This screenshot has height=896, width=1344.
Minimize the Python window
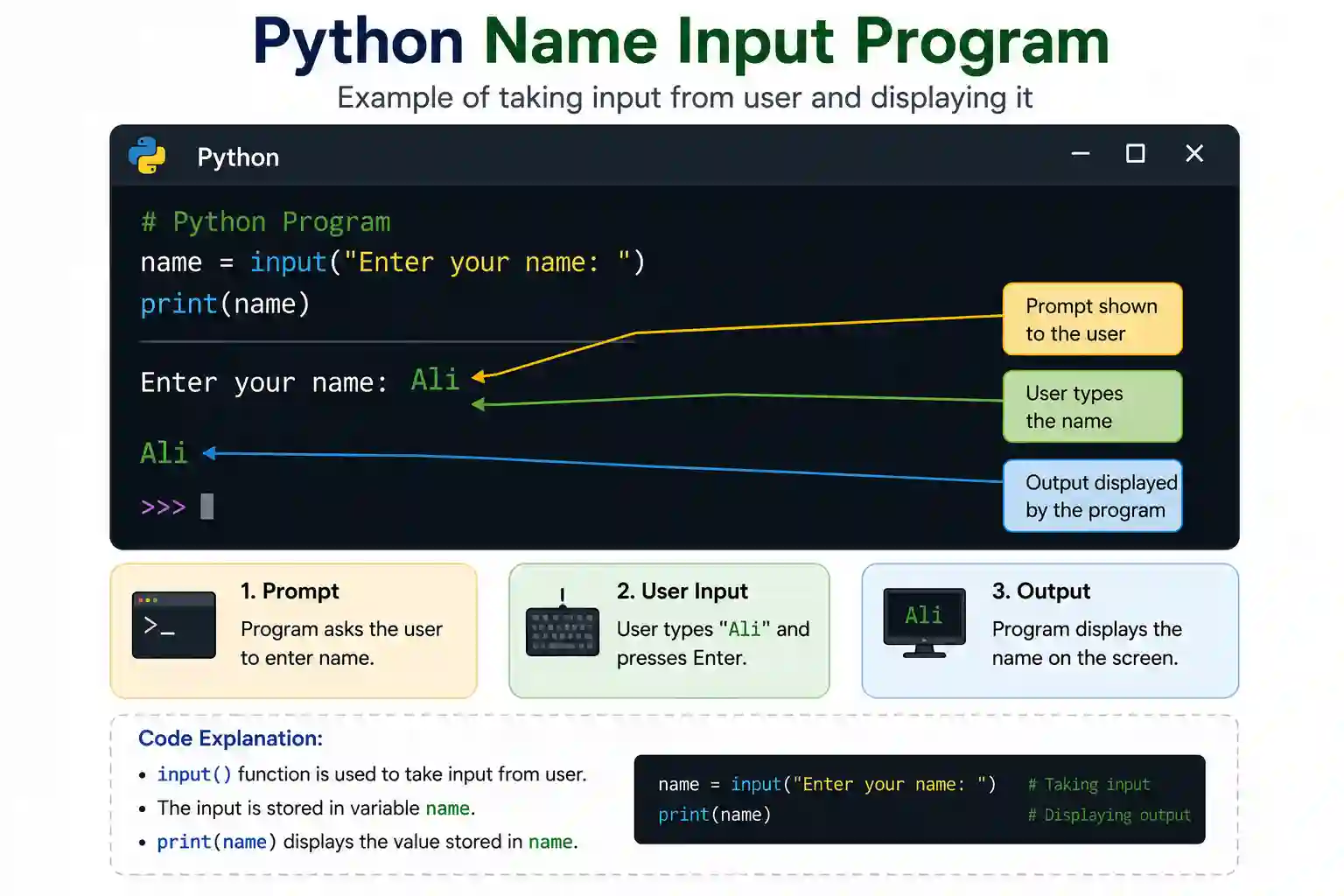coord(1081,154)
